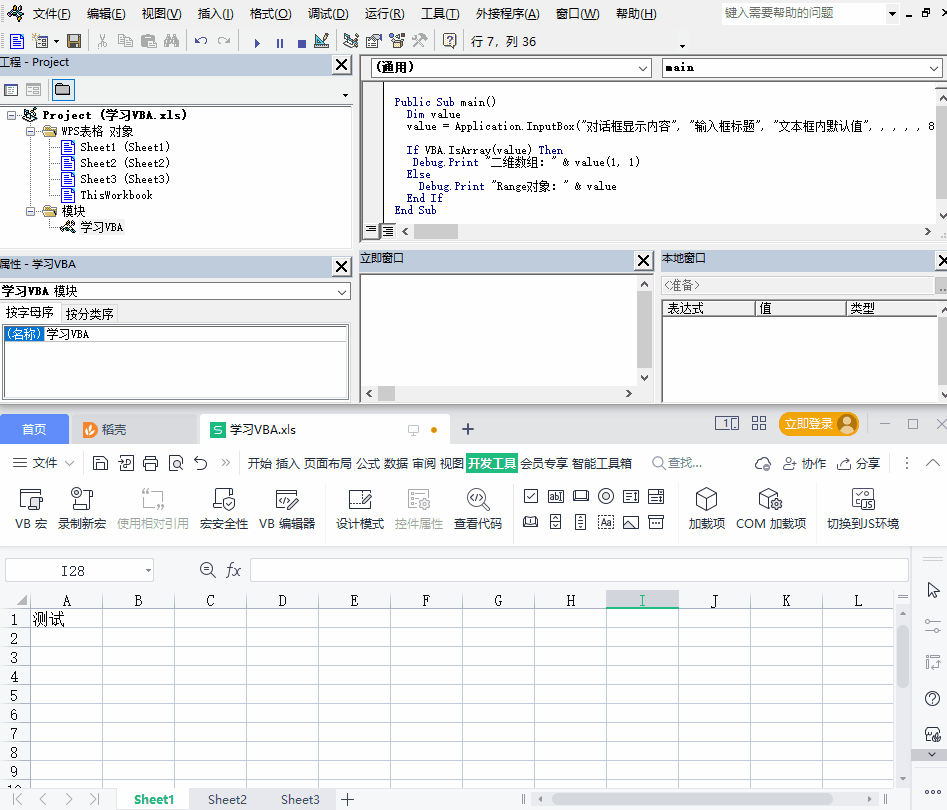
Task: Select Sheet1 (Sheet1) in project tree
Action: click(124, 147)
